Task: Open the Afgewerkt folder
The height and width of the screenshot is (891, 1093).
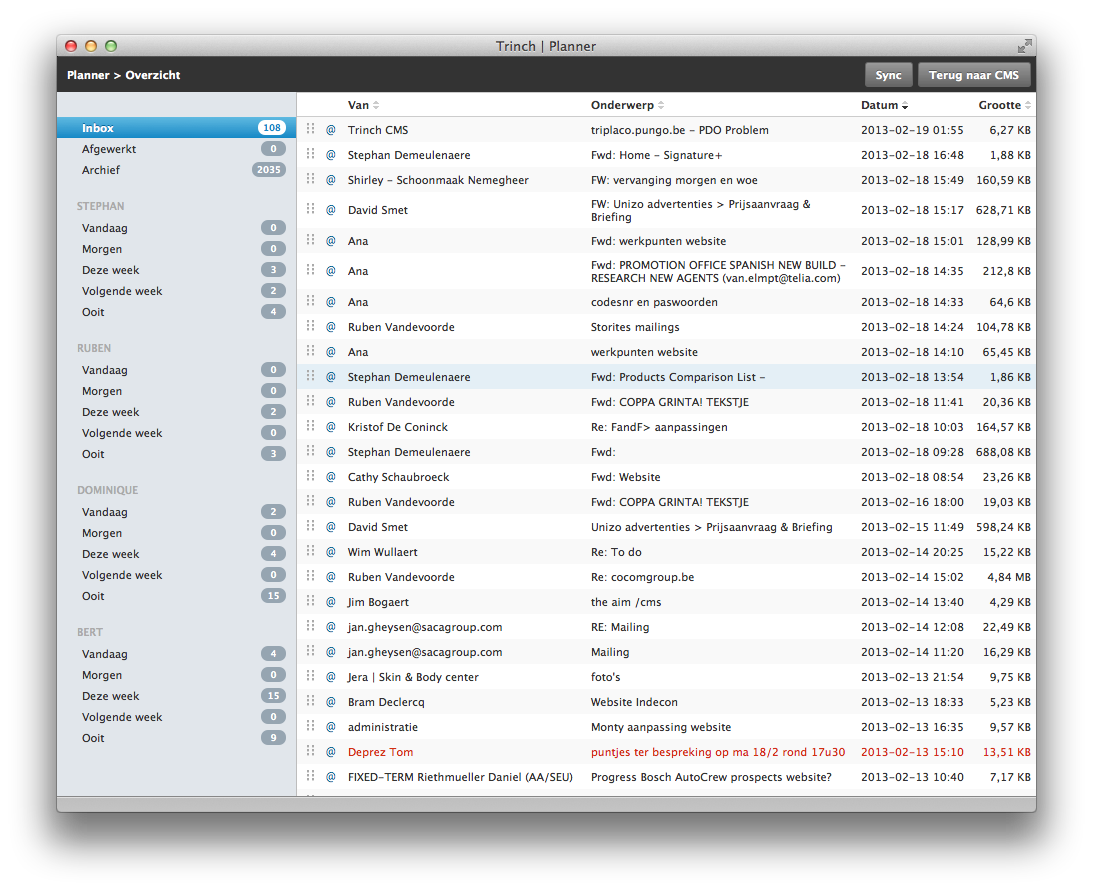Action: 177,148
